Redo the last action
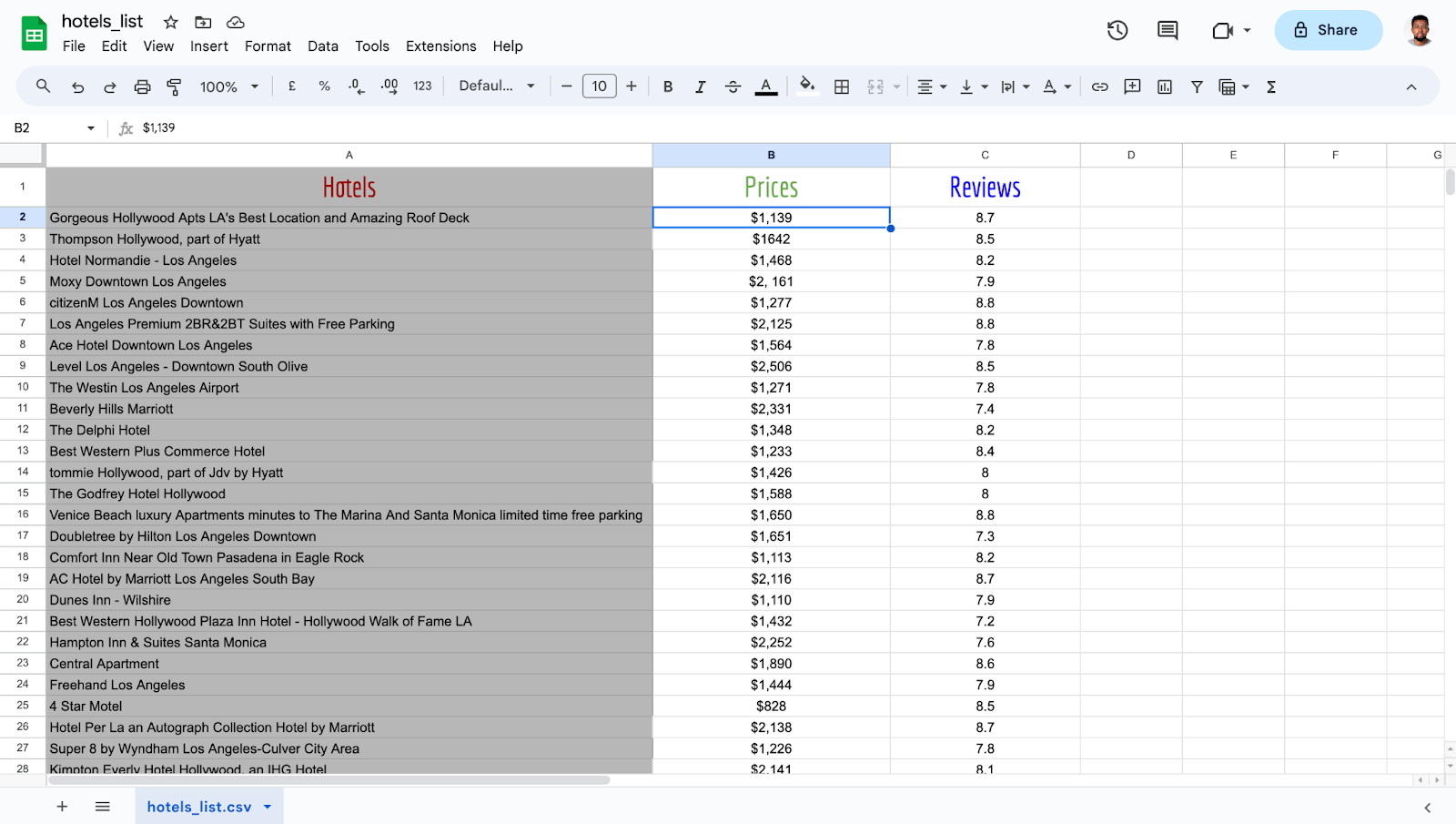 [110, 86]
